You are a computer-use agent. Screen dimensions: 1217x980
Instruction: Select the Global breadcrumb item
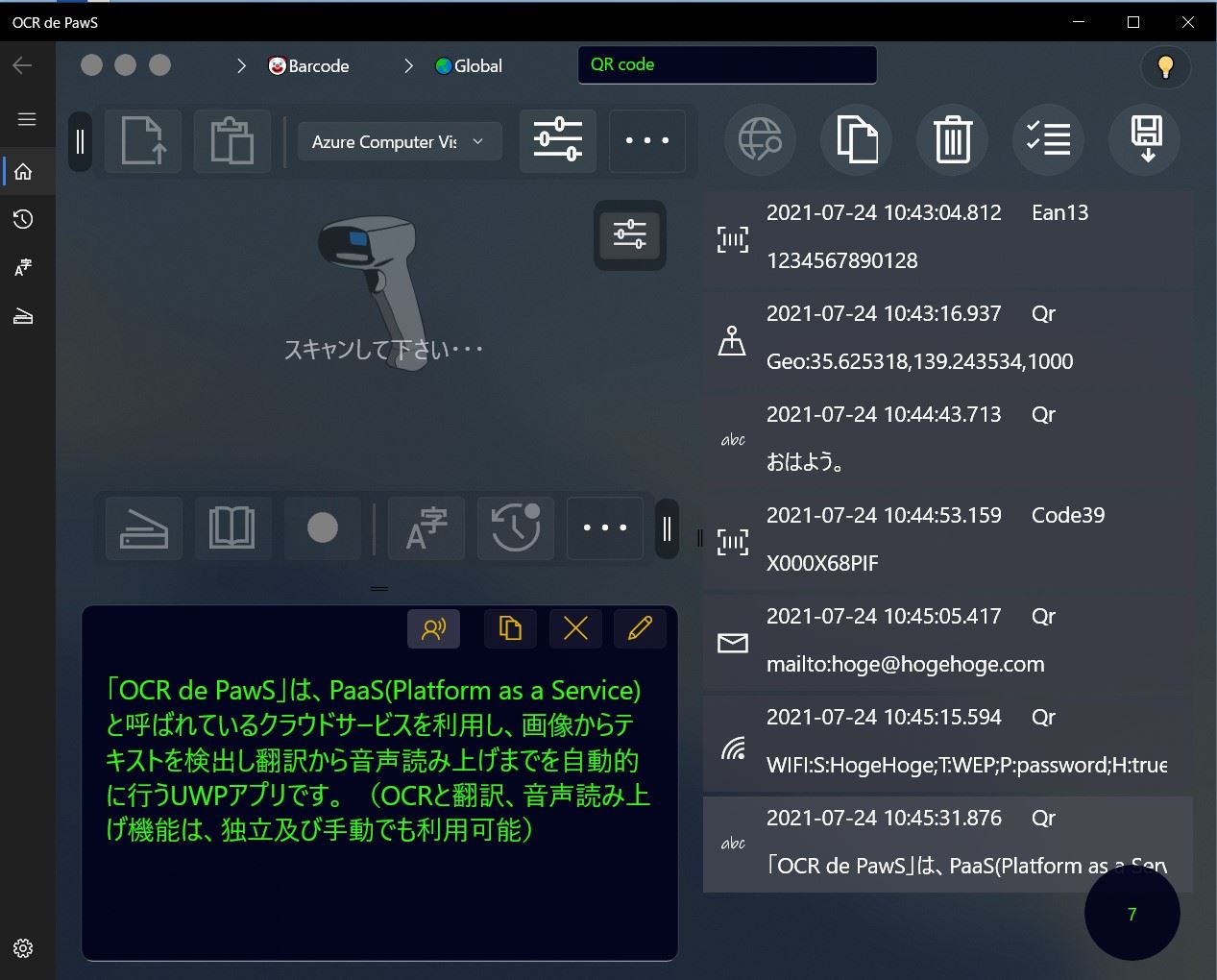469,66
